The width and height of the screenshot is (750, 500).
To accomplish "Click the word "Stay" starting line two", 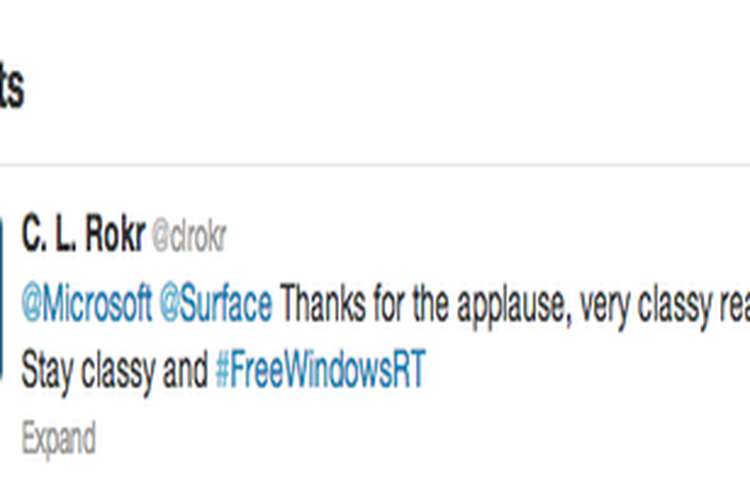I will tap(47, 371).
